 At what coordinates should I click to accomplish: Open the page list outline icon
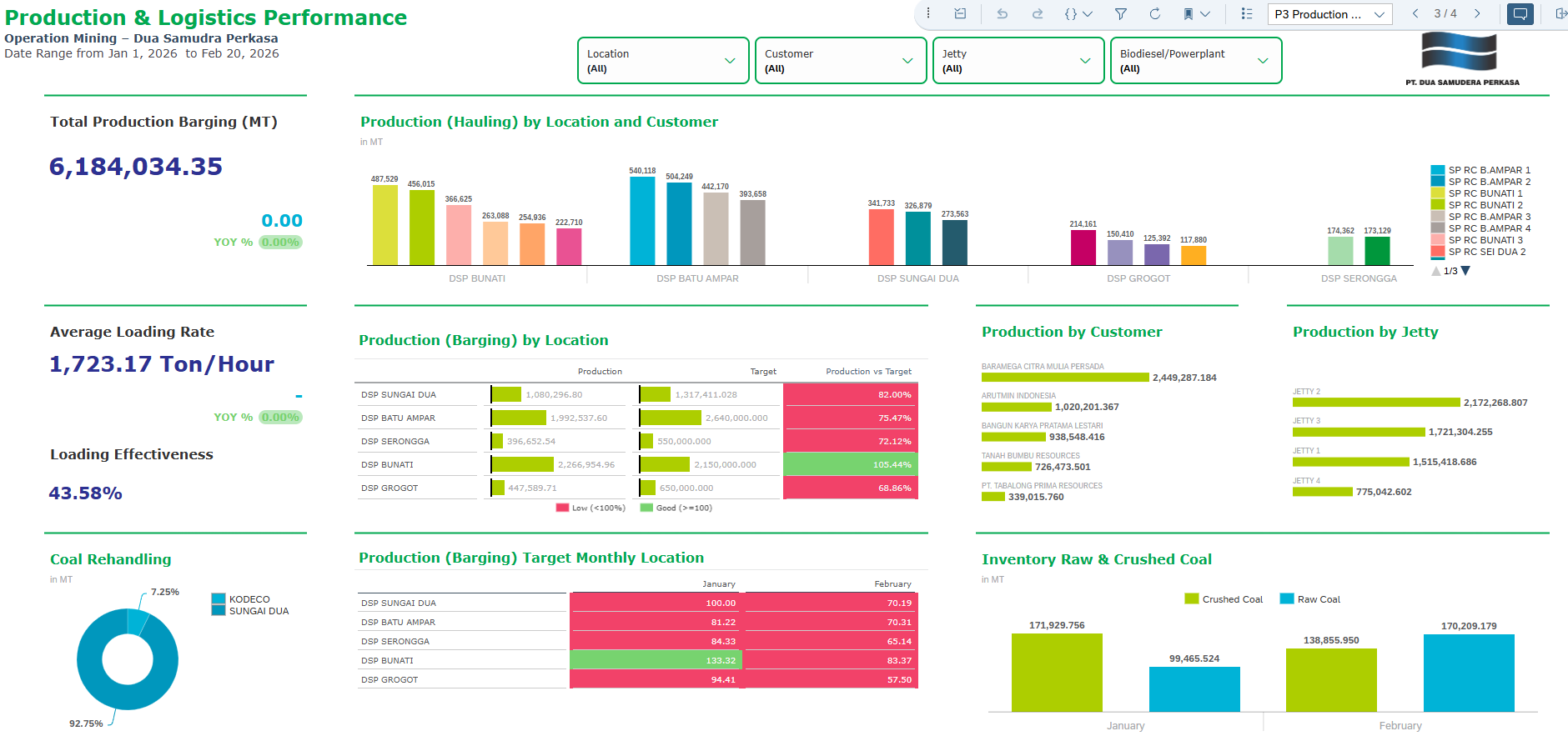(1247, 13)
